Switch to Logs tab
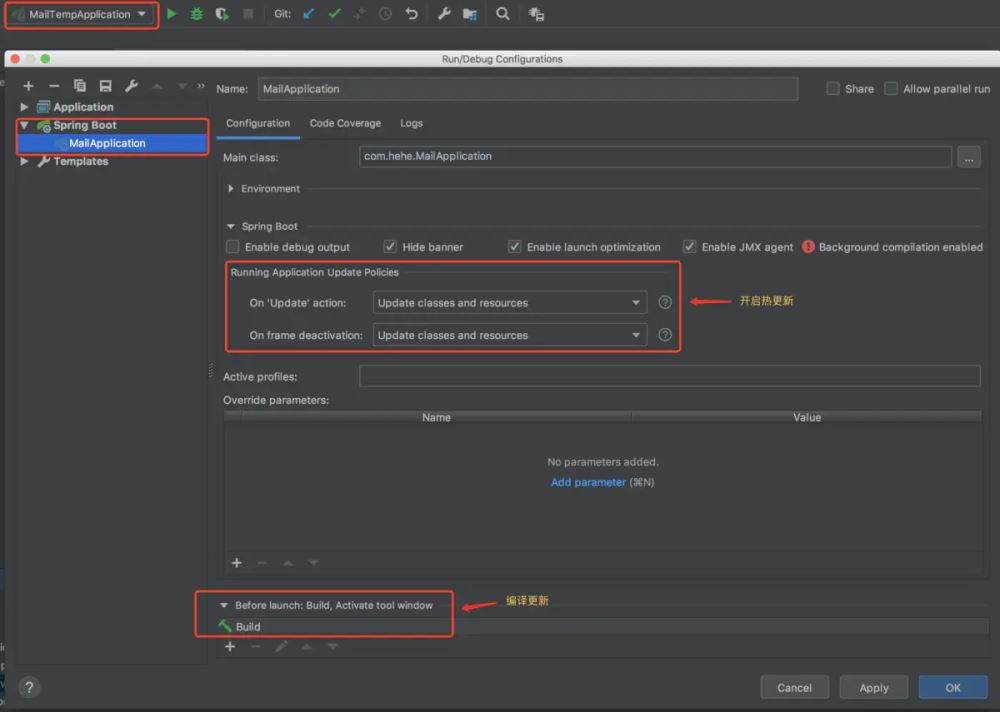 pyautogui.click(x=411, y=123)
